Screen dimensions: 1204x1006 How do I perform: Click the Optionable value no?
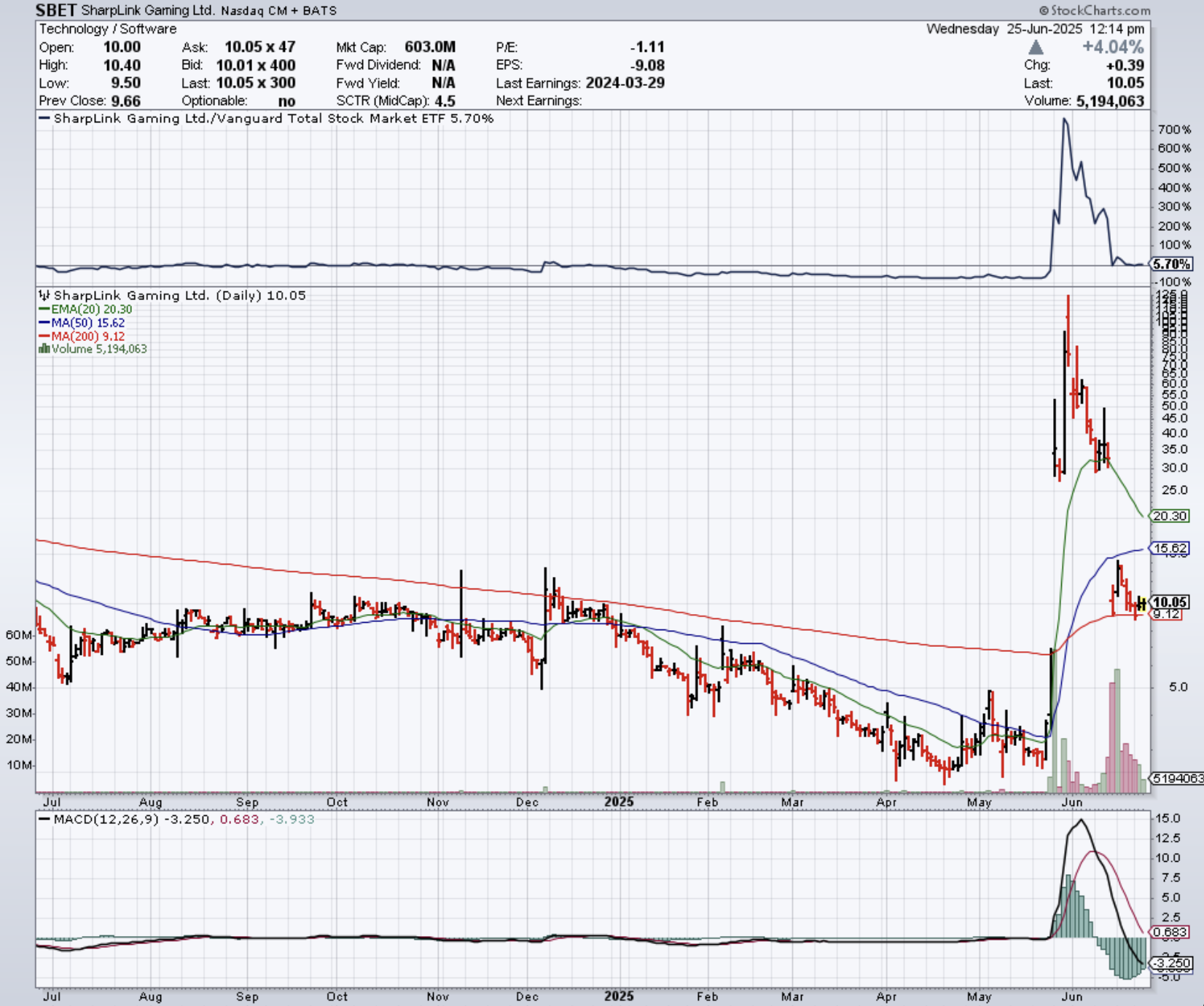tap(286, 101)
